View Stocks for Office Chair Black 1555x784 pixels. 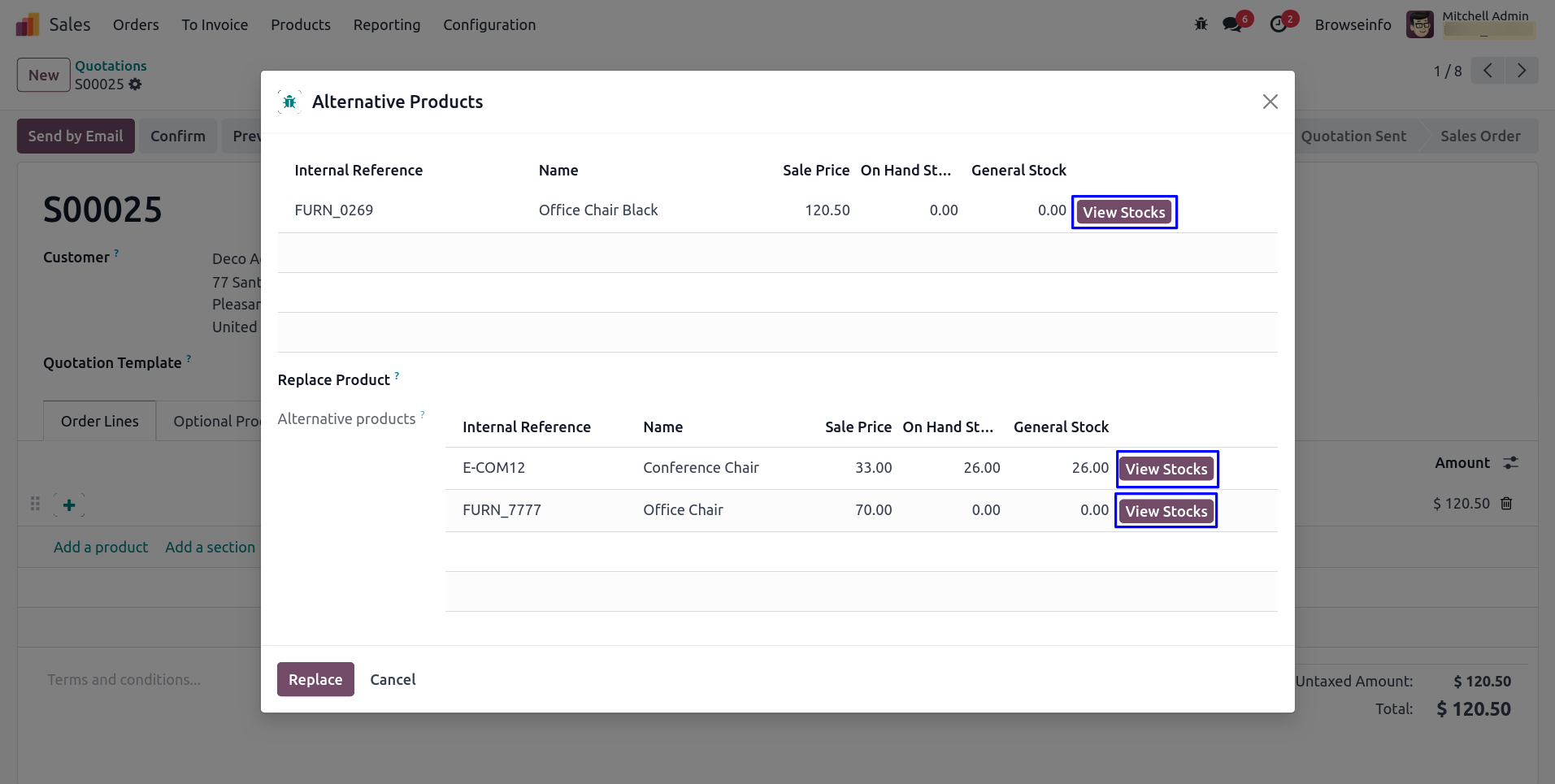click(1123, 212)
